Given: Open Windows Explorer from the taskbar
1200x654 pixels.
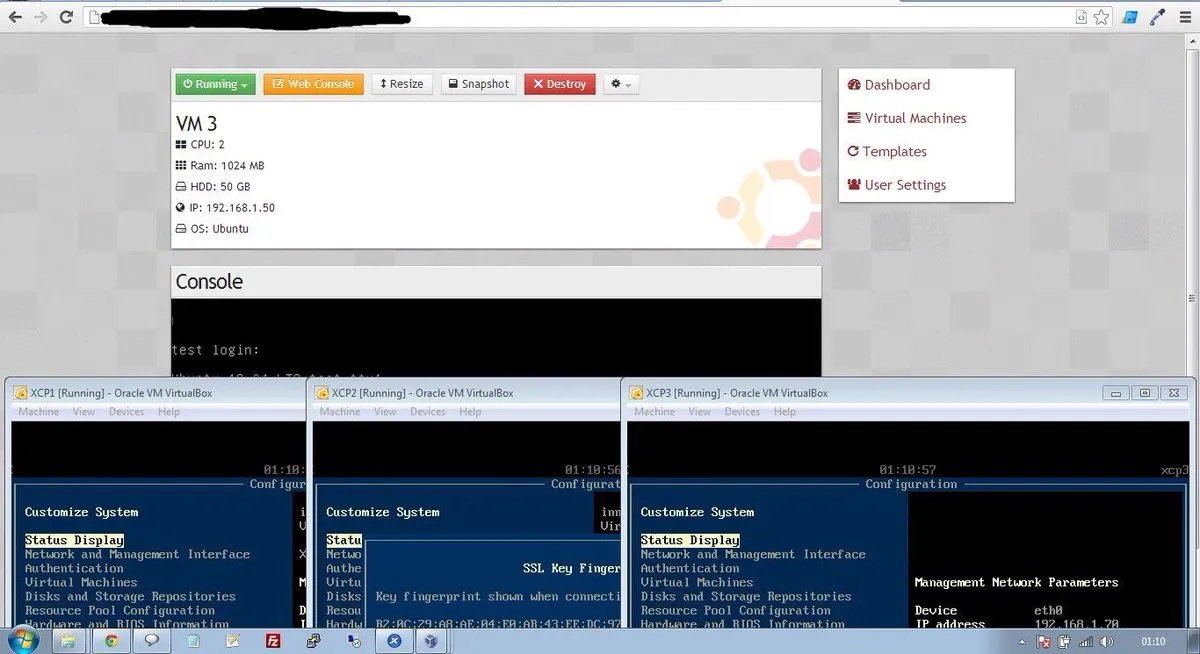Looking at the screenshot, I should coord(69,641).
